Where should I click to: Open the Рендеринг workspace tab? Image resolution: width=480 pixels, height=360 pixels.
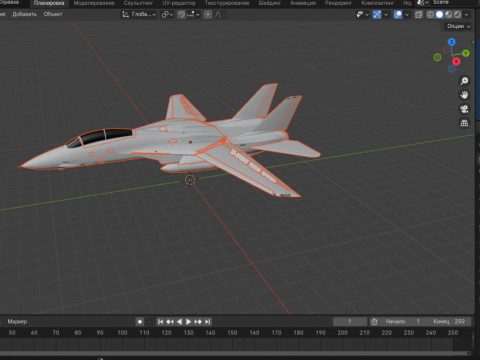(338, 3)
